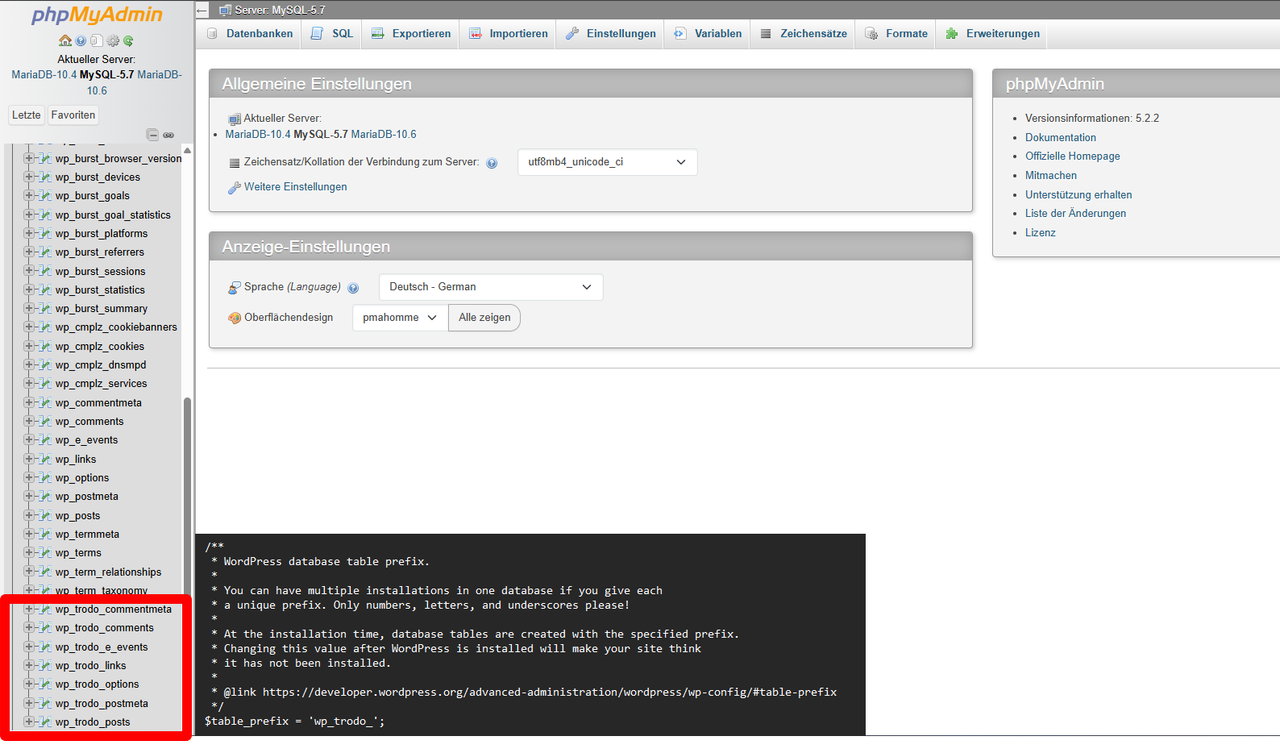The width and height of the screenshot is (1280, 741).
Task: Select the wp_cmplz_cookiebanners table
Action: (116, 327)
